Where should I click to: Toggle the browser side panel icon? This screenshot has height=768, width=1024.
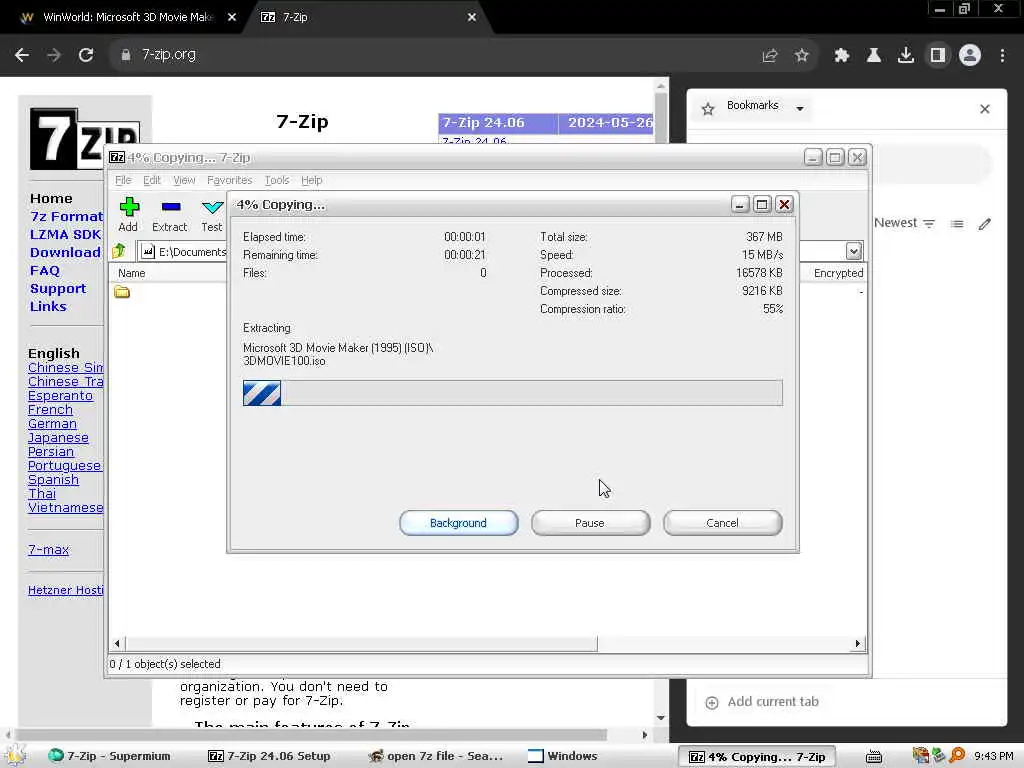tap(938, 56)
